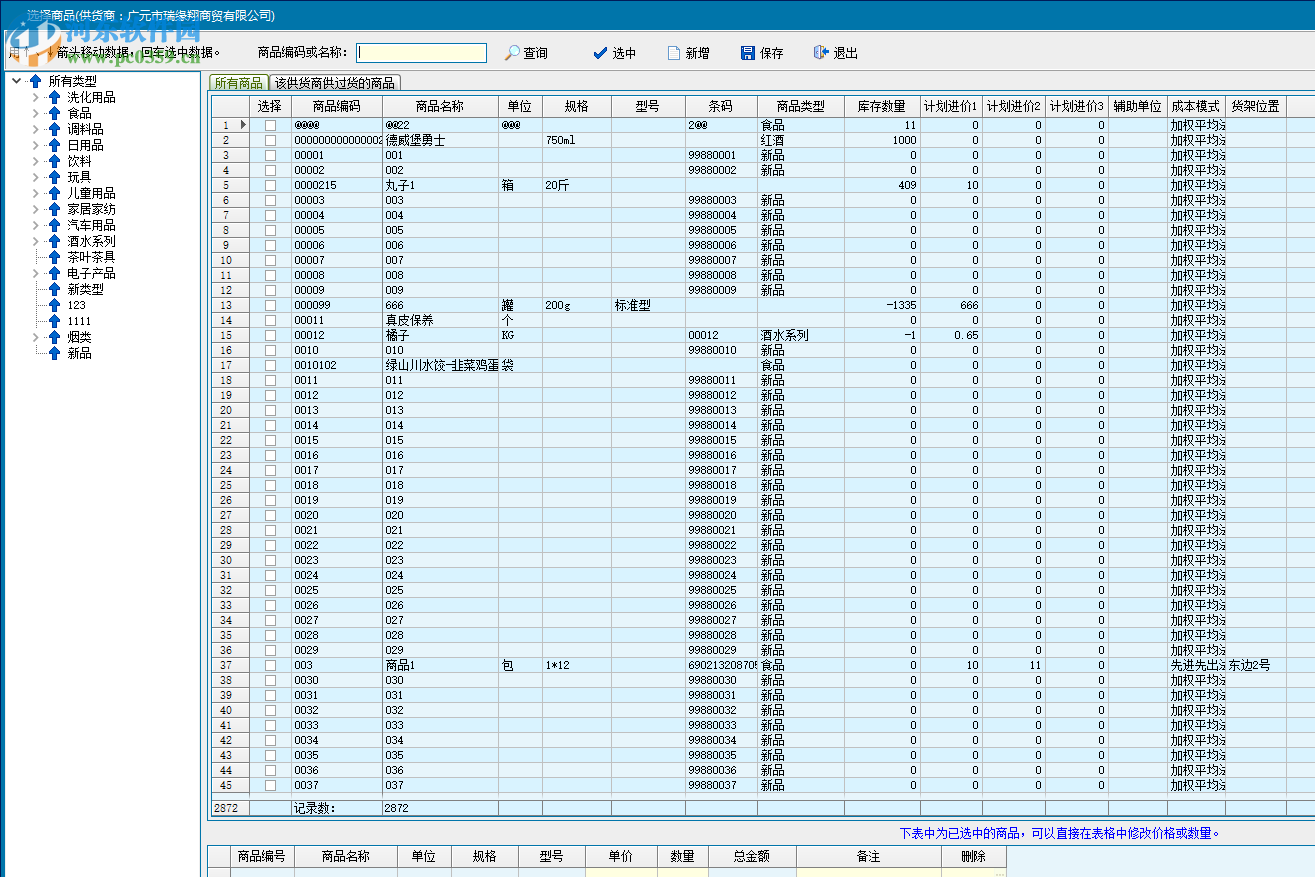Image resolution: width=1315 pixels, height=877 pixels.
Task: Click the blue arrow icon beside 儿童用品
Action: click(54, 193)
